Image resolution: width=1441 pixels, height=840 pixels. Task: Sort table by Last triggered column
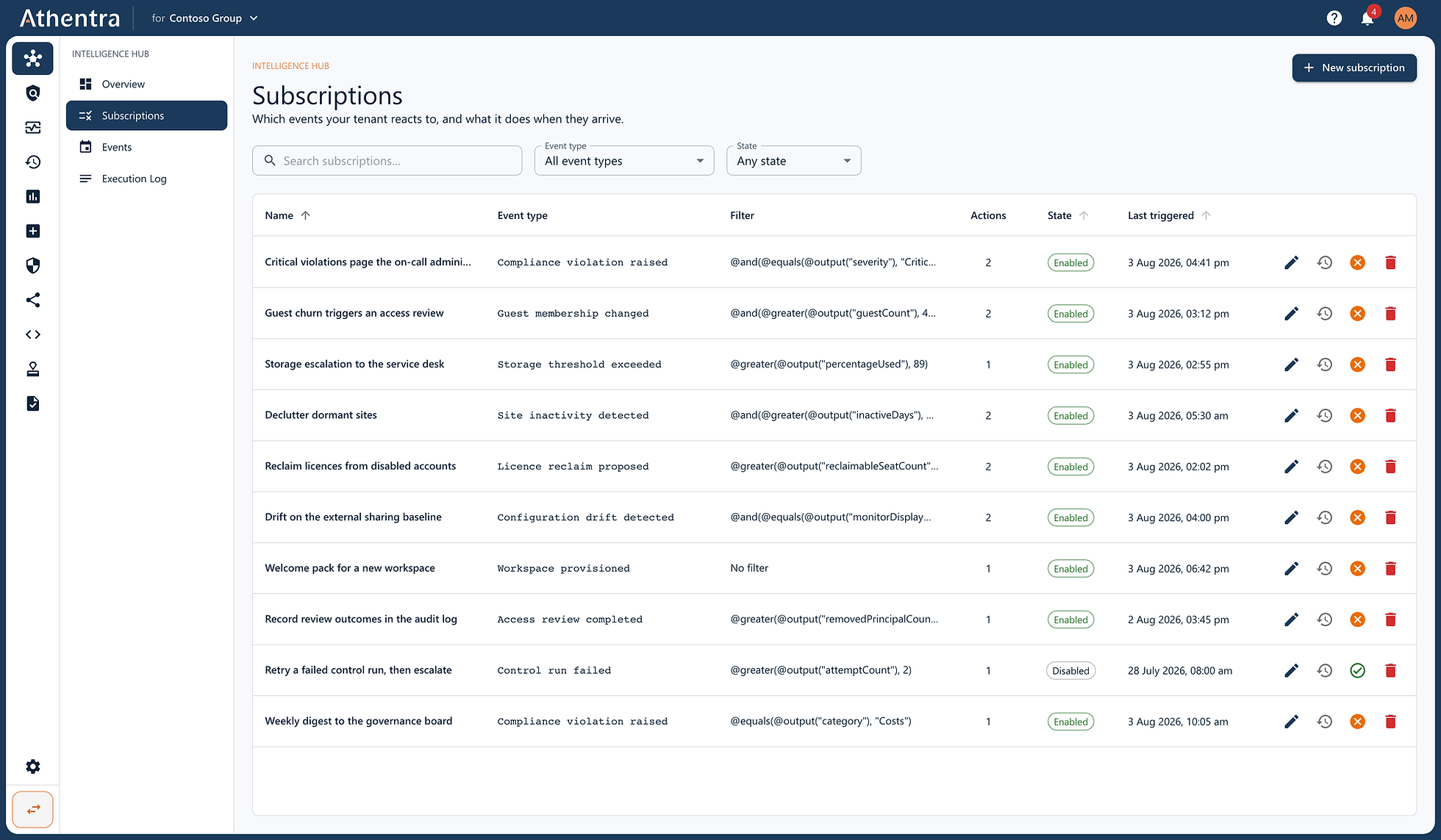tap(1168, 215)
